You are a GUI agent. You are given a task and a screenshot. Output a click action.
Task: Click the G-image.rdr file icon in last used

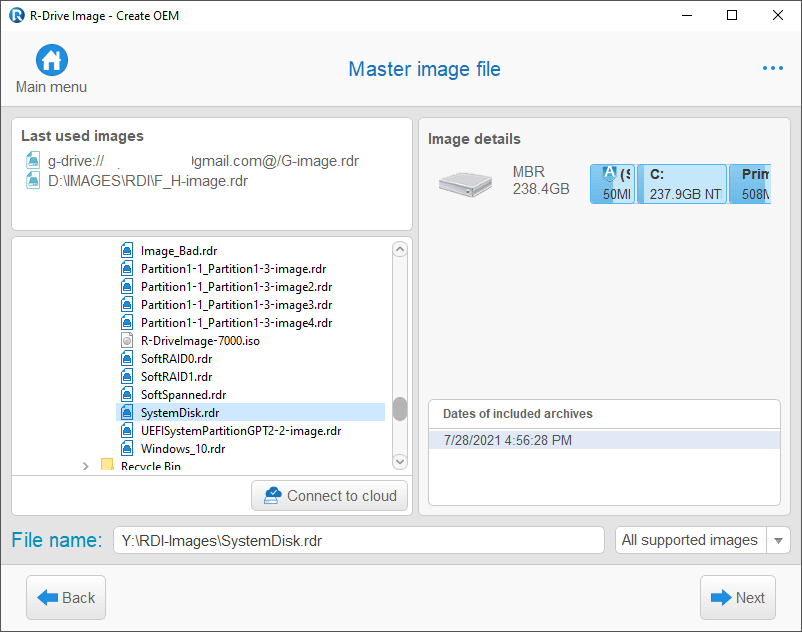33,161
